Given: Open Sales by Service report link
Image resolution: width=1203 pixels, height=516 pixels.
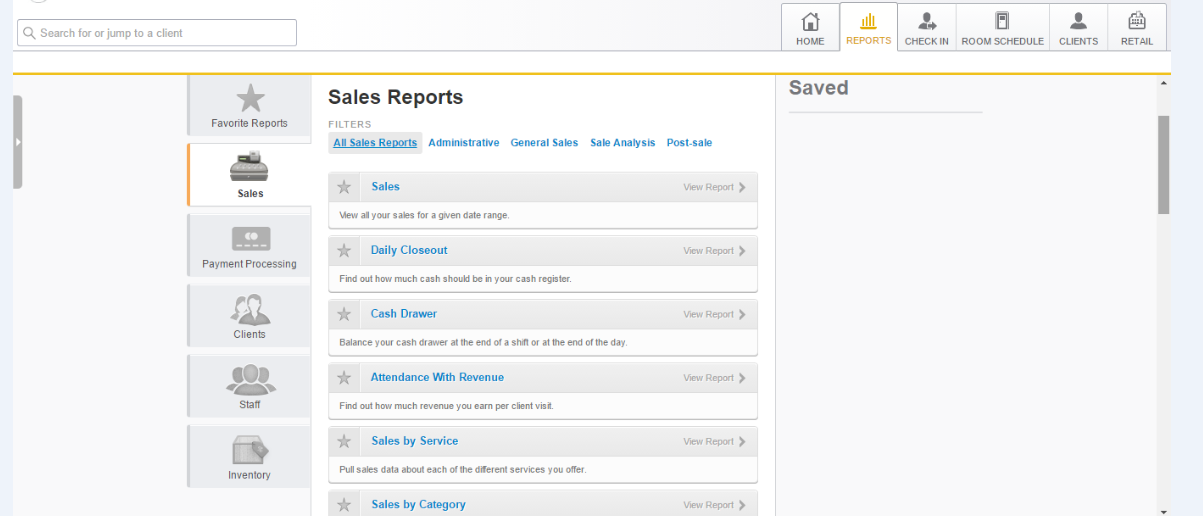Looking at the screenshot, I should click(414, 441).
